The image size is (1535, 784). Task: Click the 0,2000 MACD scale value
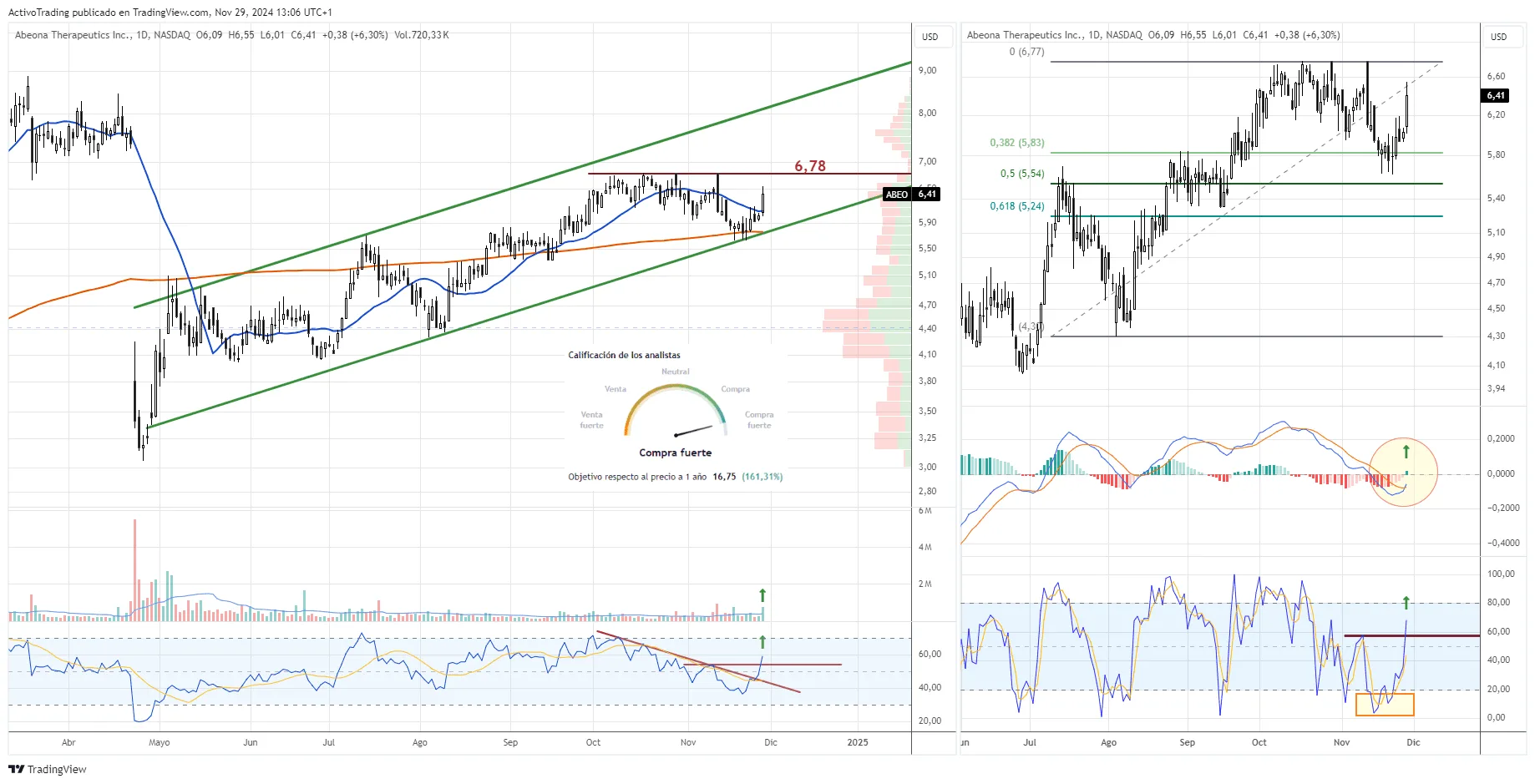(x=1501, y=438)
